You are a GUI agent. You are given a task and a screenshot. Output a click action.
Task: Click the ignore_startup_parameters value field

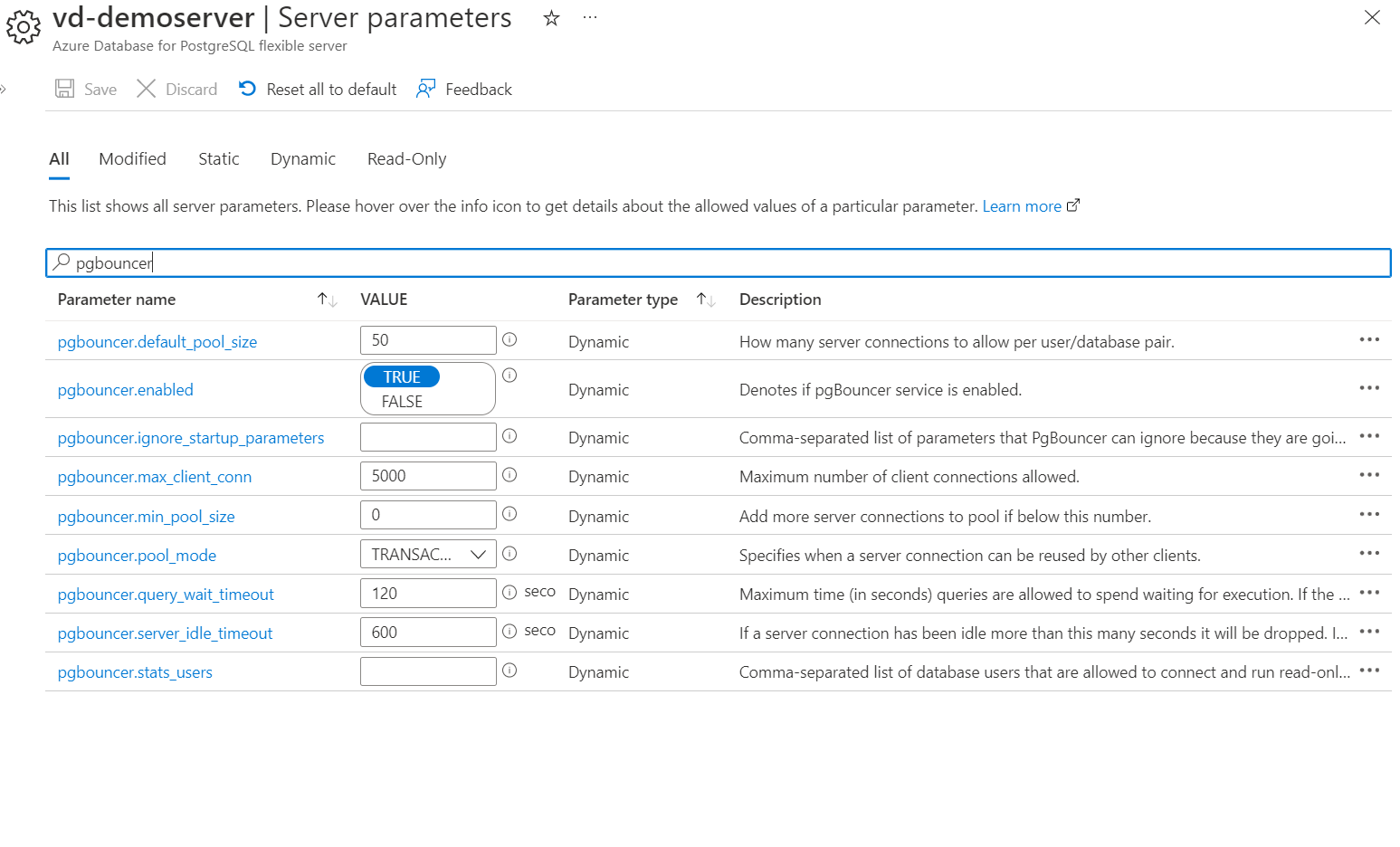[x=428, y=437]
